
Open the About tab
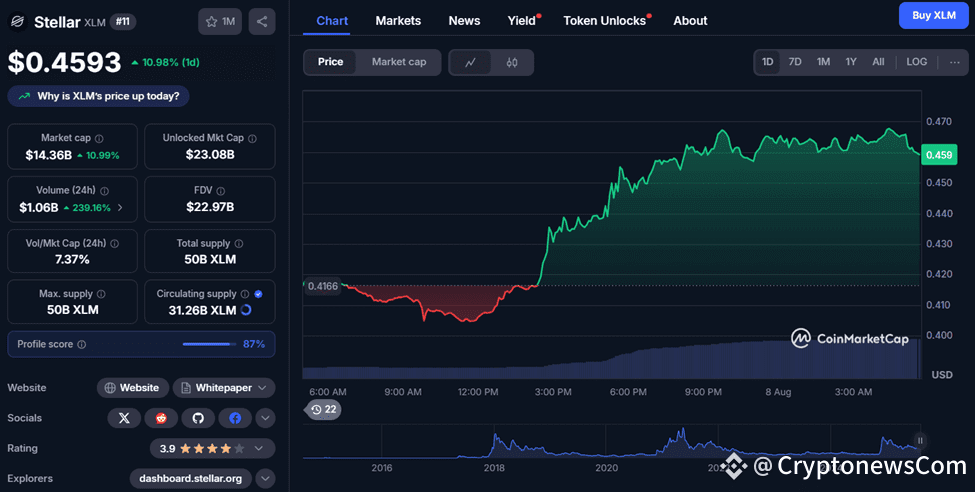point(690,21)
